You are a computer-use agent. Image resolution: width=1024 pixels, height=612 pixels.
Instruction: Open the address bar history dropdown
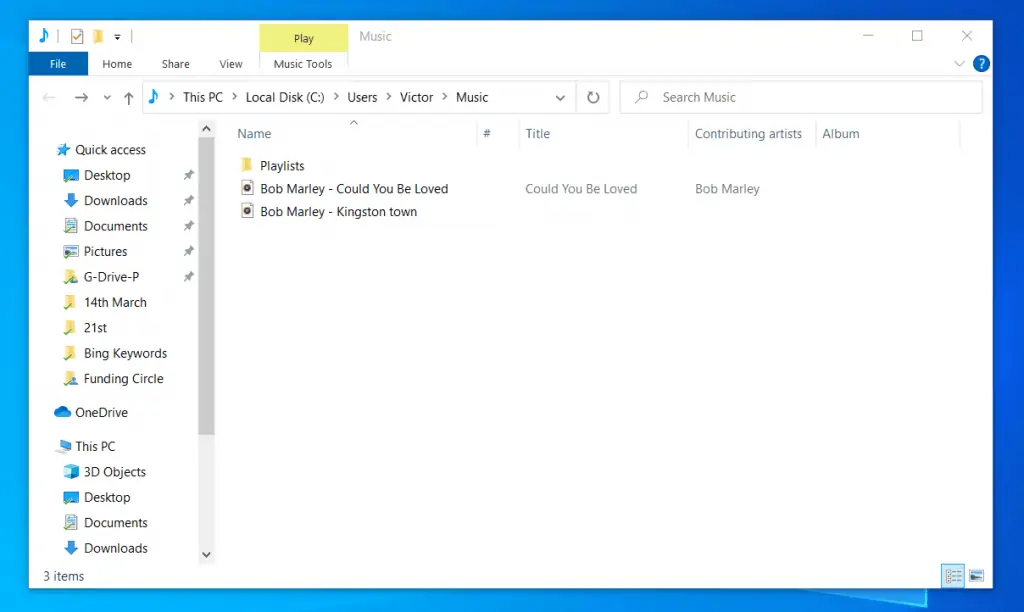(x=561, y=96)
